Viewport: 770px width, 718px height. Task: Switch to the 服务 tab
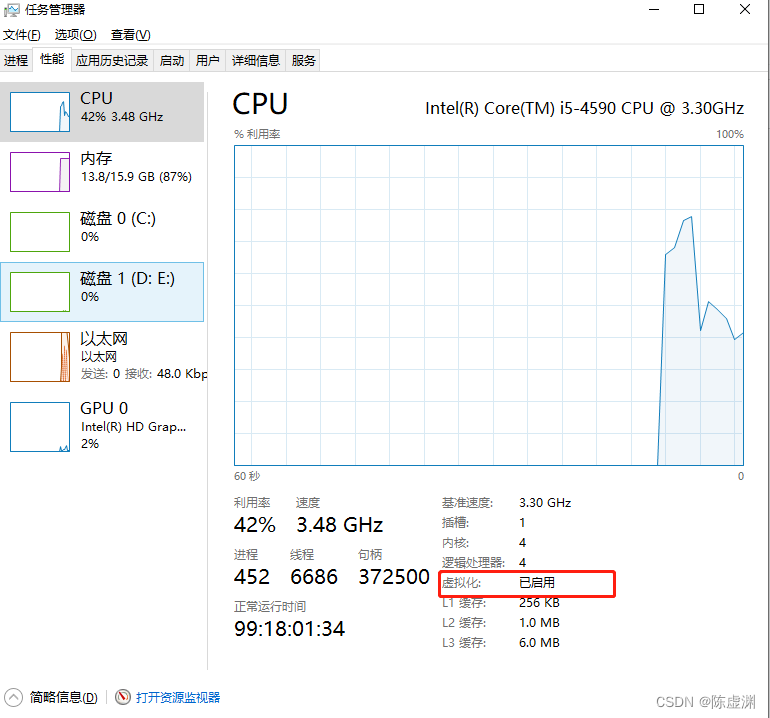pyautogui.click(x=303, y=60)
